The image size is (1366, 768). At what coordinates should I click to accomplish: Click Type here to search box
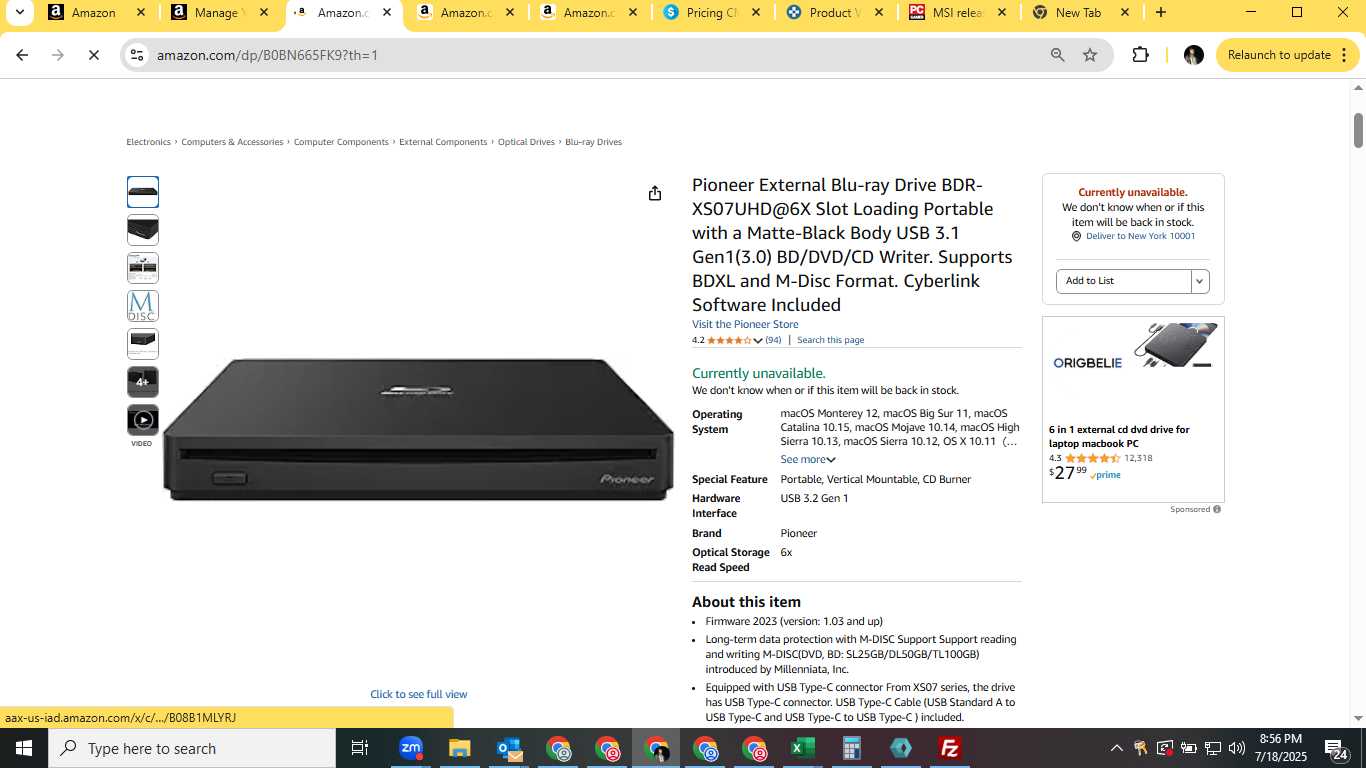(x=192, y=748)
